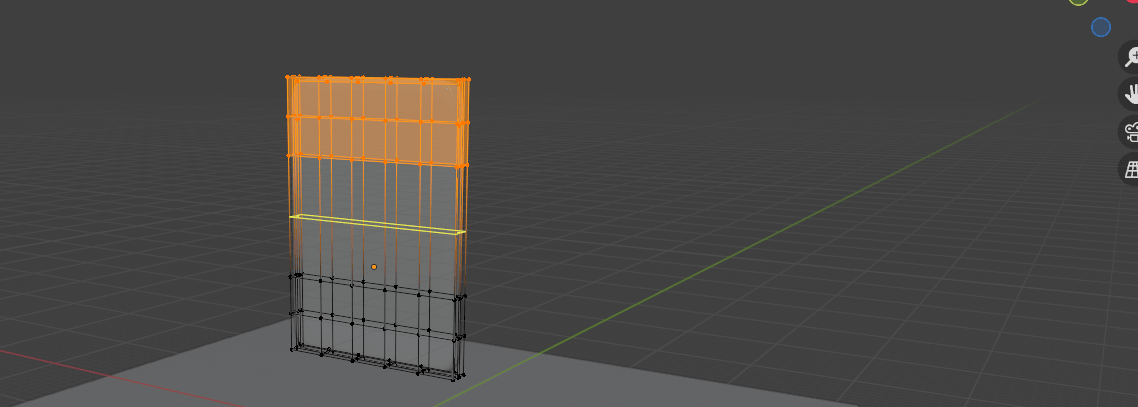The height and width of the screenshot is (407, 1138).
Task: Click the blue Z axis gizmo circle
Action: 1101,27
